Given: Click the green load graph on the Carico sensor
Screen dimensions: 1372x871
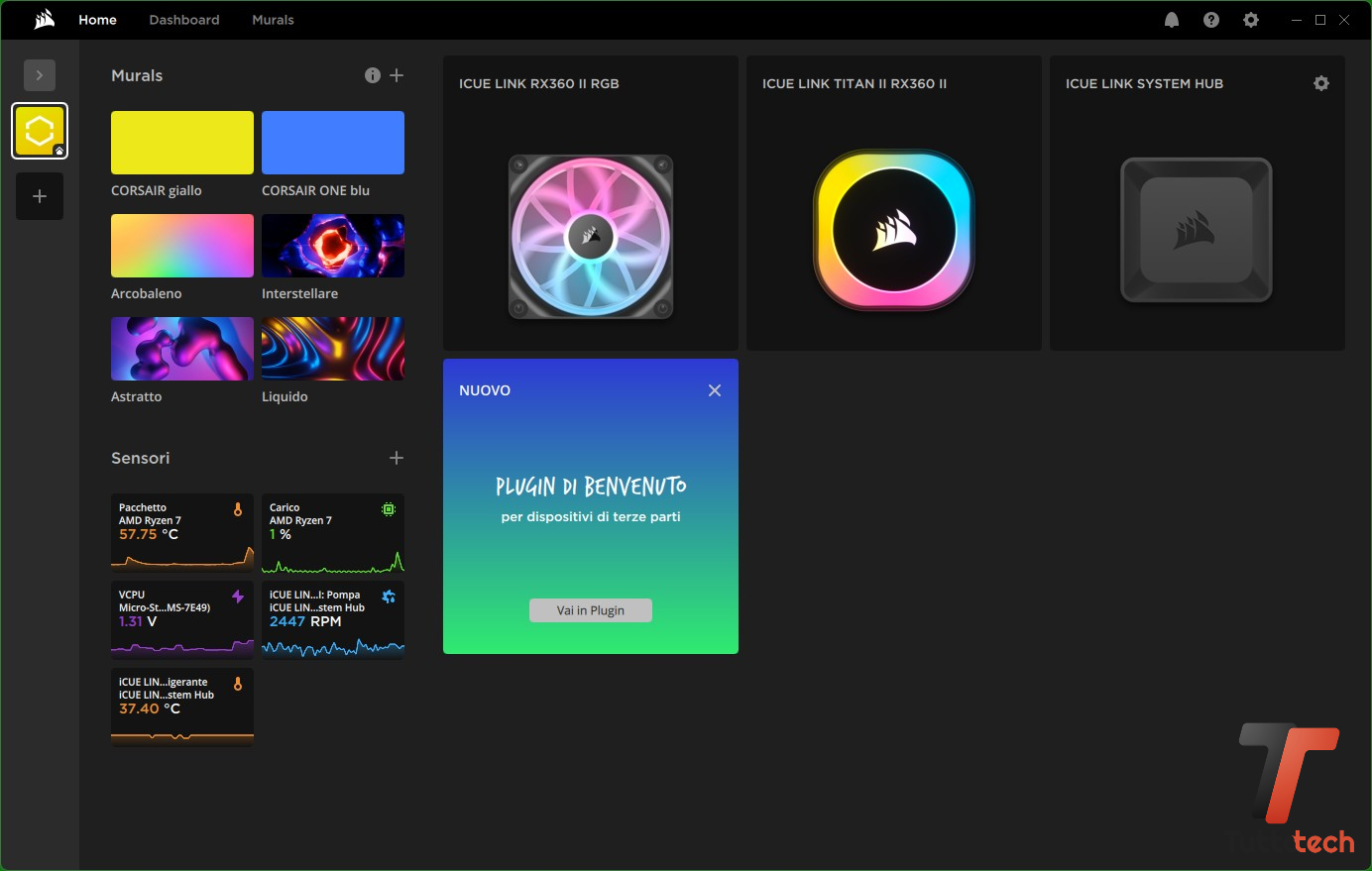Looking at the screenshot, I should pyautogui.click(x=333, y=563).
